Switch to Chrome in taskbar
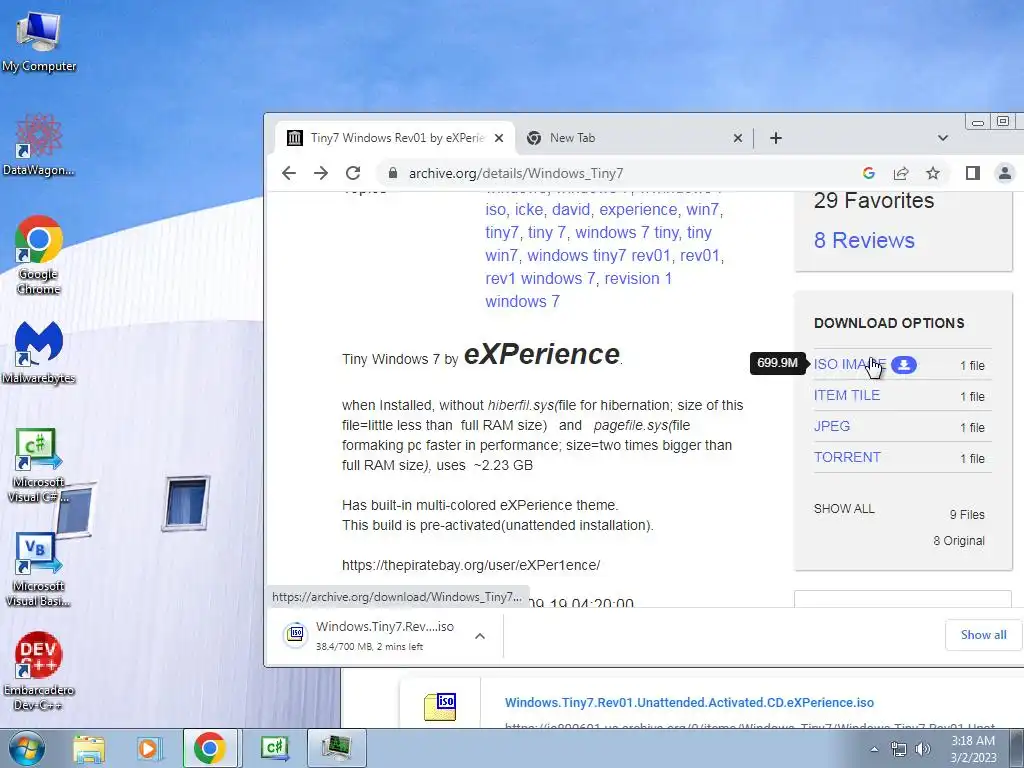1024x768 pixels. click(210, 748)
